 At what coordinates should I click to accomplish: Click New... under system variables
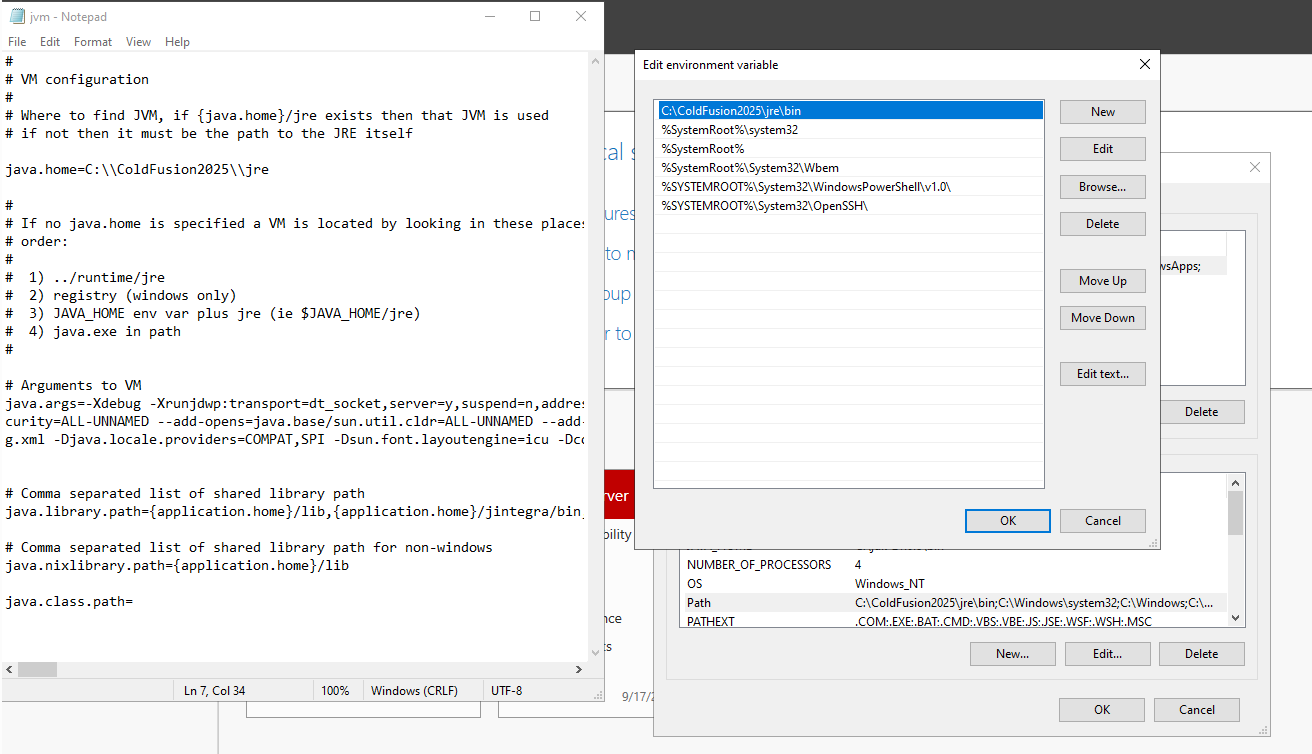1012,654
